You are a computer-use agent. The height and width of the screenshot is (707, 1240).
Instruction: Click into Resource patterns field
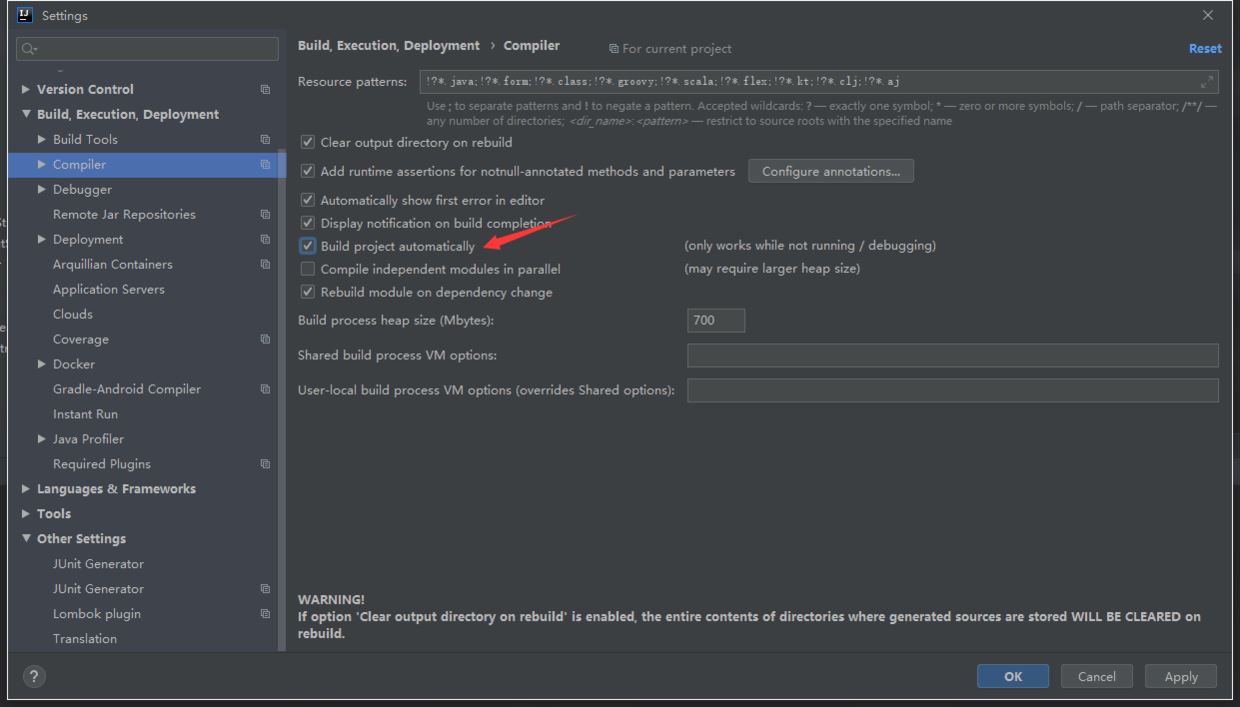coord(818,82)
